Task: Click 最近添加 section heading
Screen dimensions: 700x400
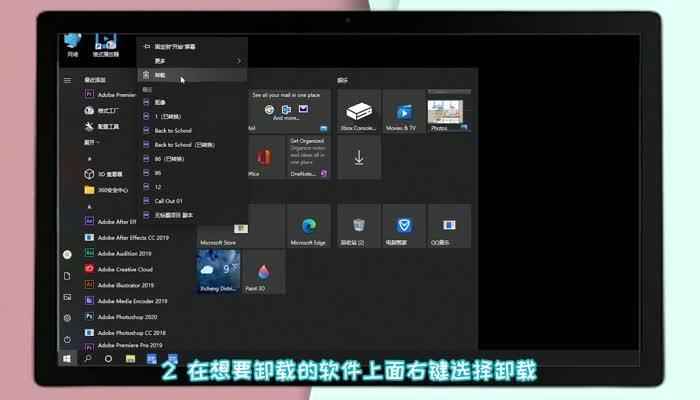Action: (x=95, y=80)
